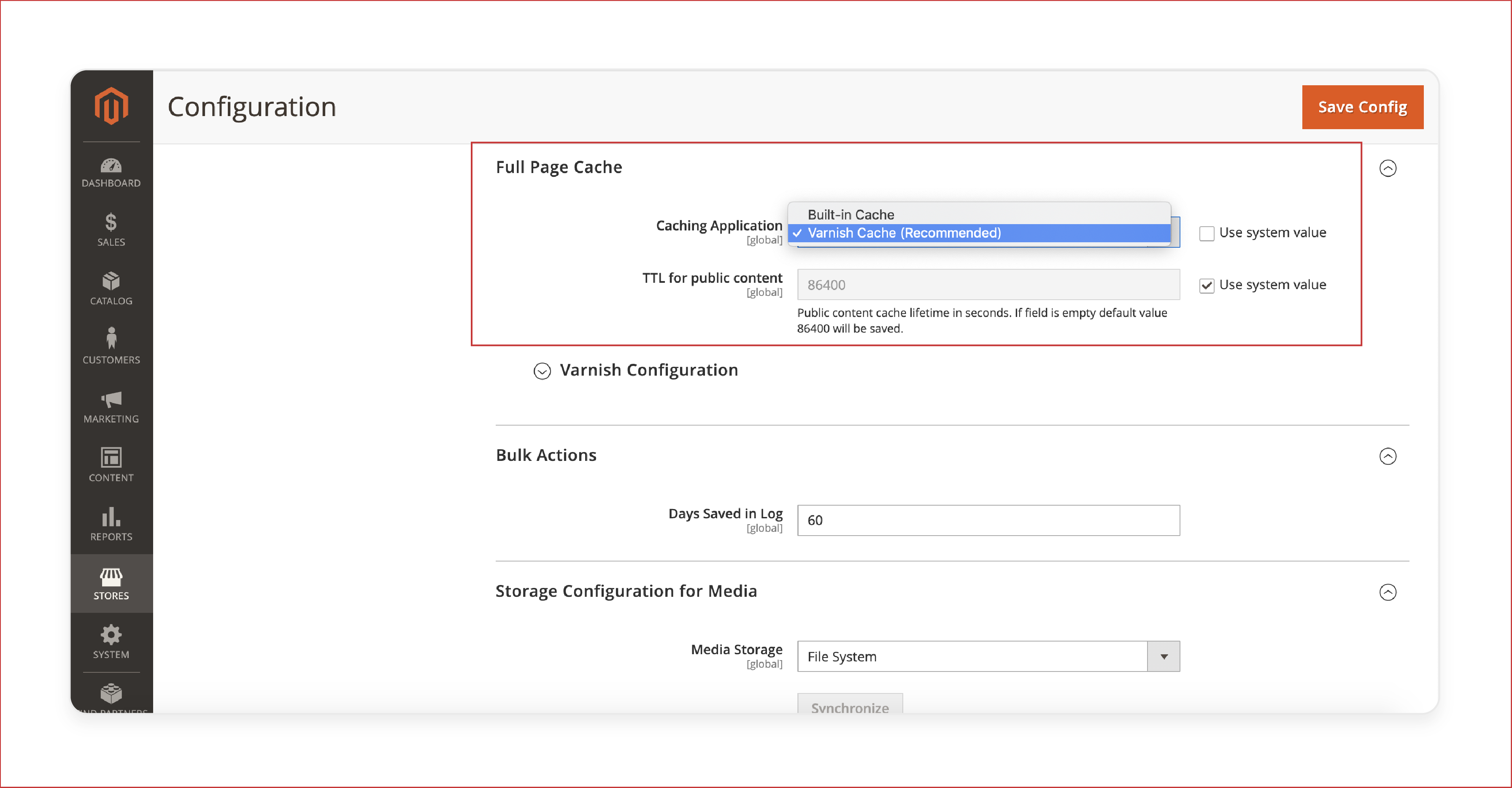
Task: Open the Catalog sidebar menu
Action: pyautogui.click(x=111, y=288)
